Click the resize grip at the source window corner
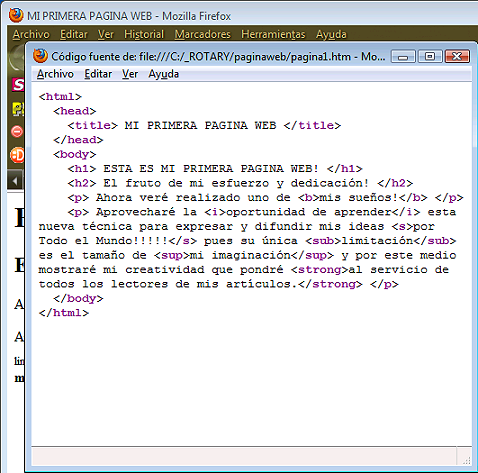 point(467,460)
